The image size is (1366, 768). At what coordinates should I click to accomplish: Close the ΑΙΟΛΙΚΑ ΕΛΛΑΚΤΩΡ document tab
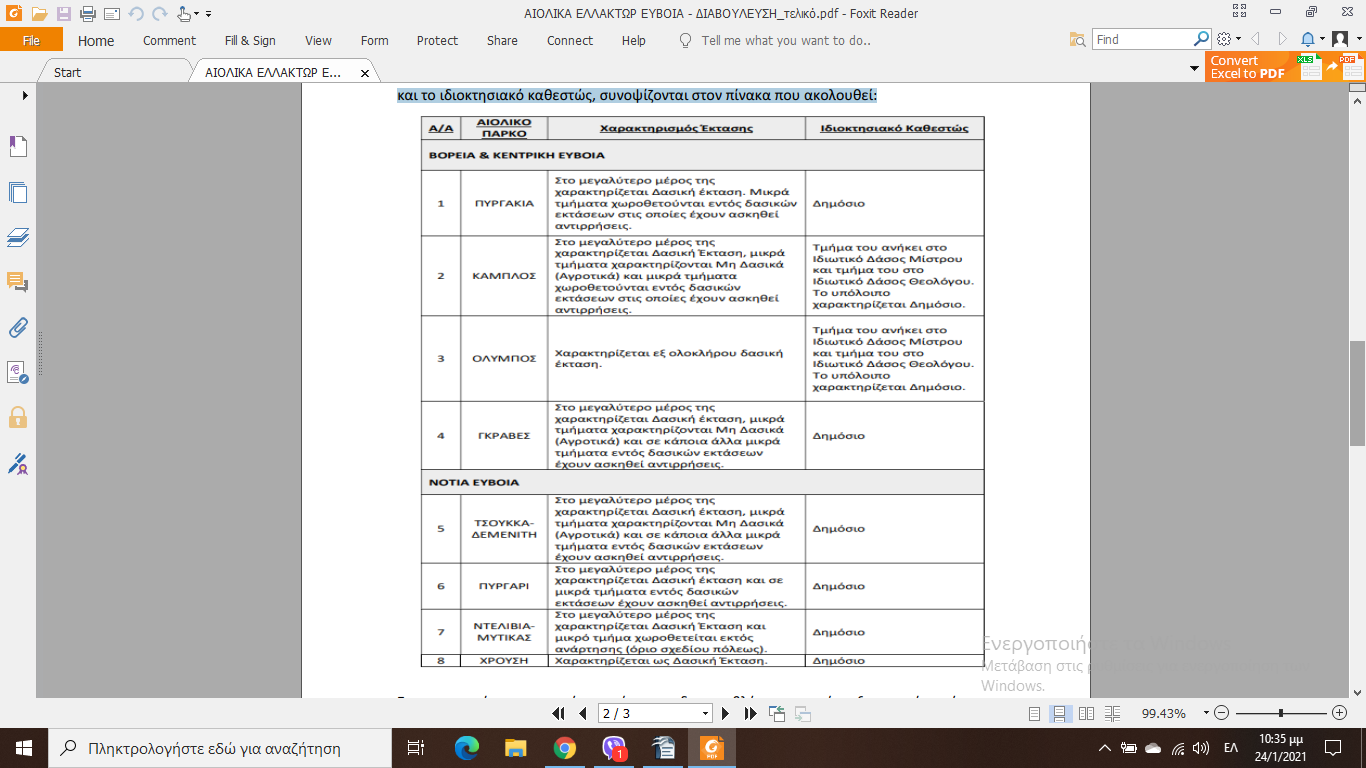365,73
